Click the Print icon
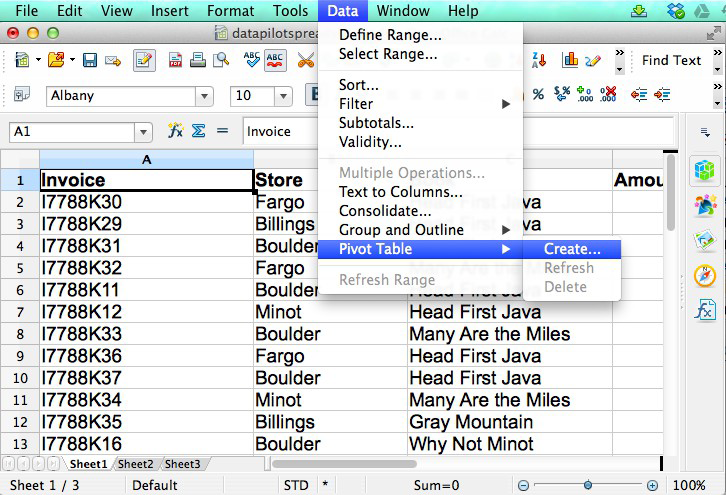Image resolution: width=726 pixels, height=495 pixels. pyautogui.click(x=198, y=60)
